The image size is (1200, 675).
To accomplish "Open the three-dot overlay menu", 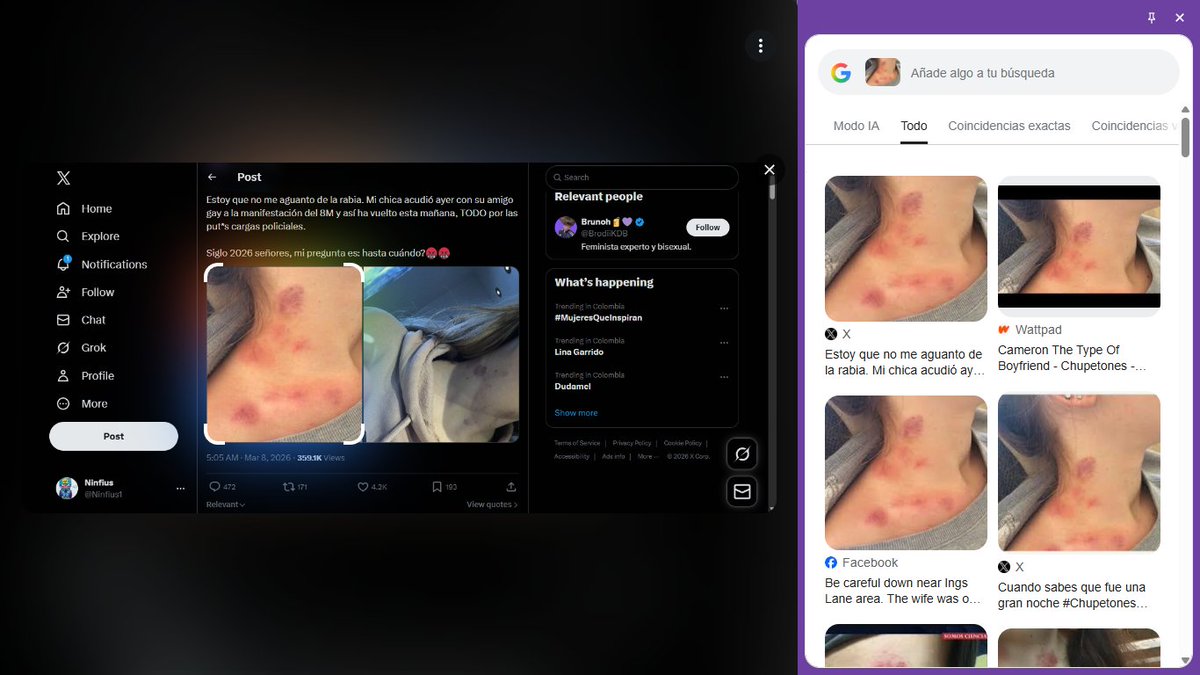I will point(761,46).
